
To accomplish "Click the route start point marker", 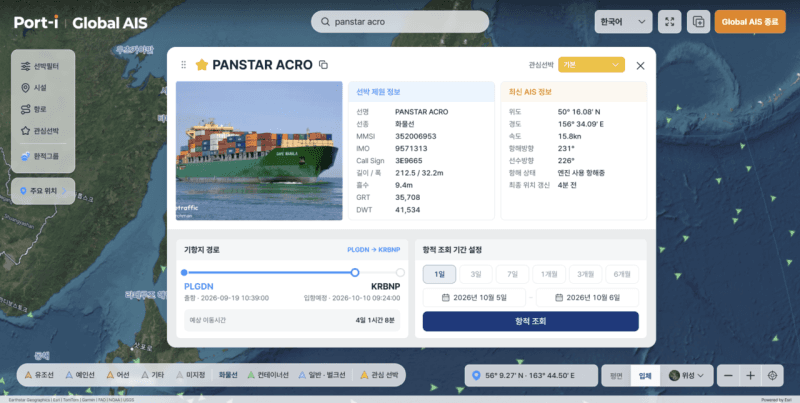I will (x=184, y=272).
